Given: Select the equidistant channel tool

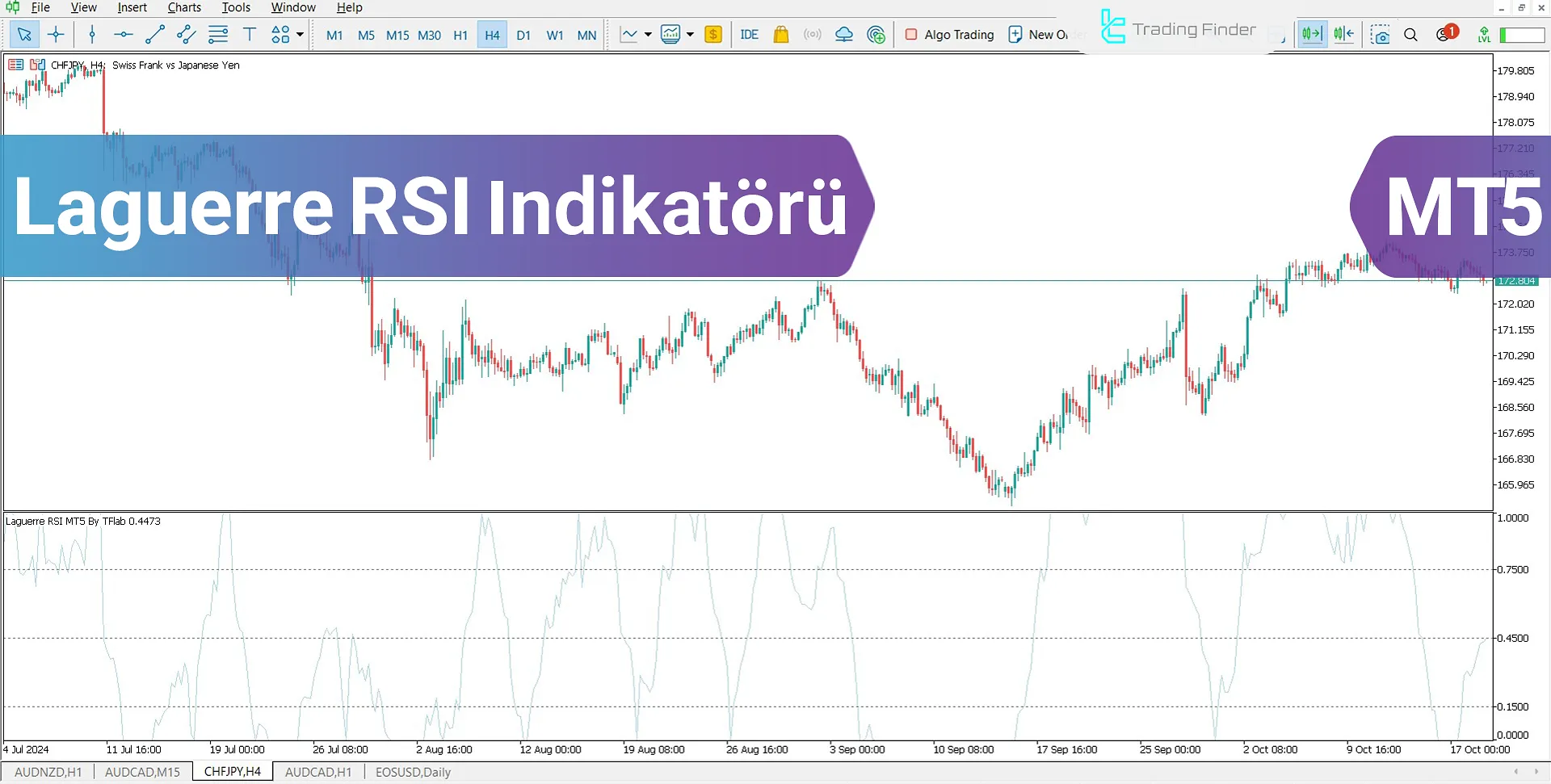Looking at the screenshot, I should pyautogui.click(x=187, y=35).
